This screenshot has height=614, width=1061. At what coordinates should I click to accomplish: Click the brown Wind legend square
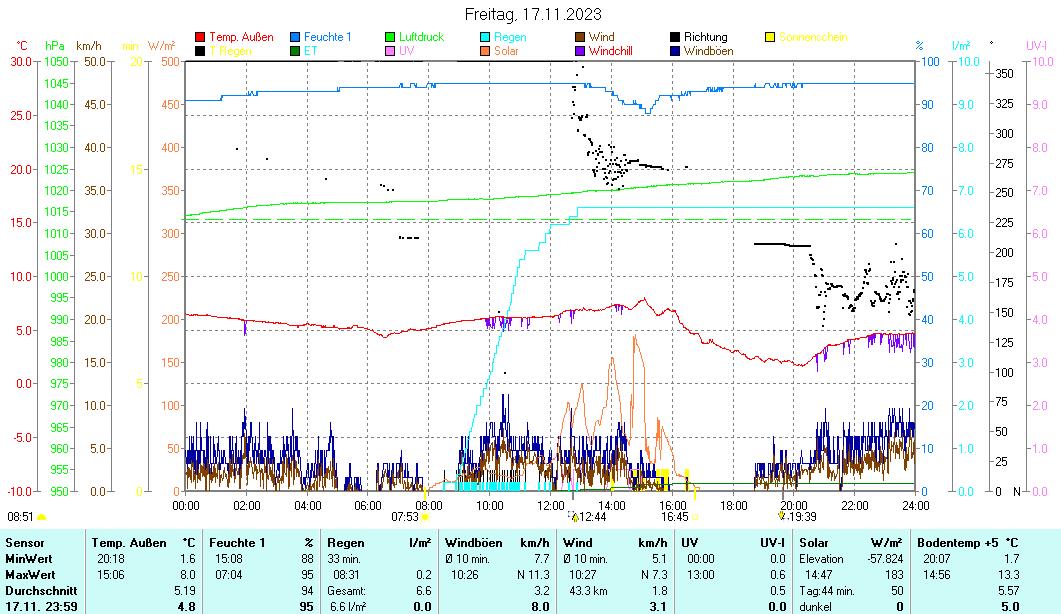point(580,37)
